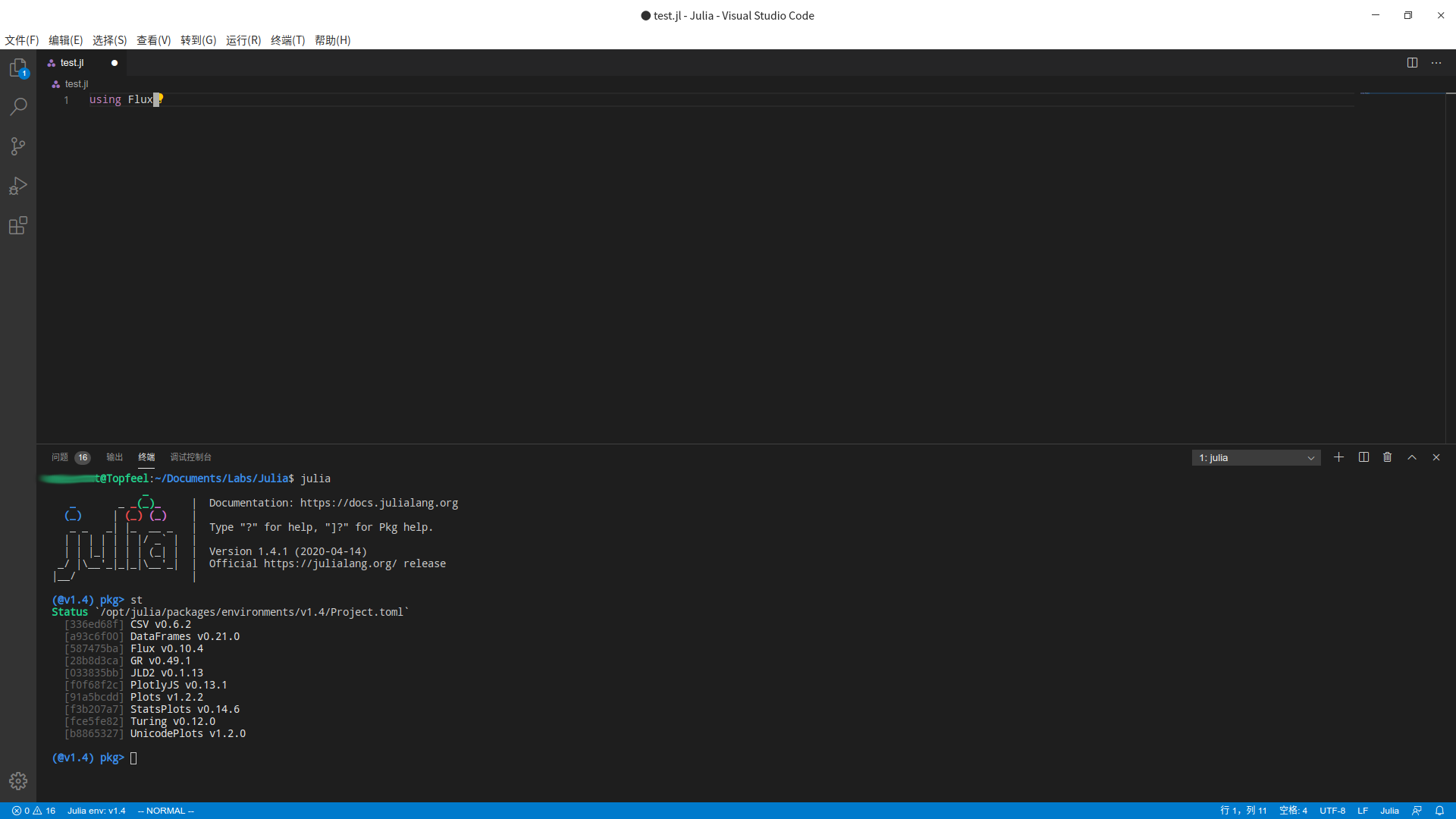This screenshot has height=819, width=1456.
Task: Select the test.jl editor tab
Action: pyautogui.click(x=71, y=62)
